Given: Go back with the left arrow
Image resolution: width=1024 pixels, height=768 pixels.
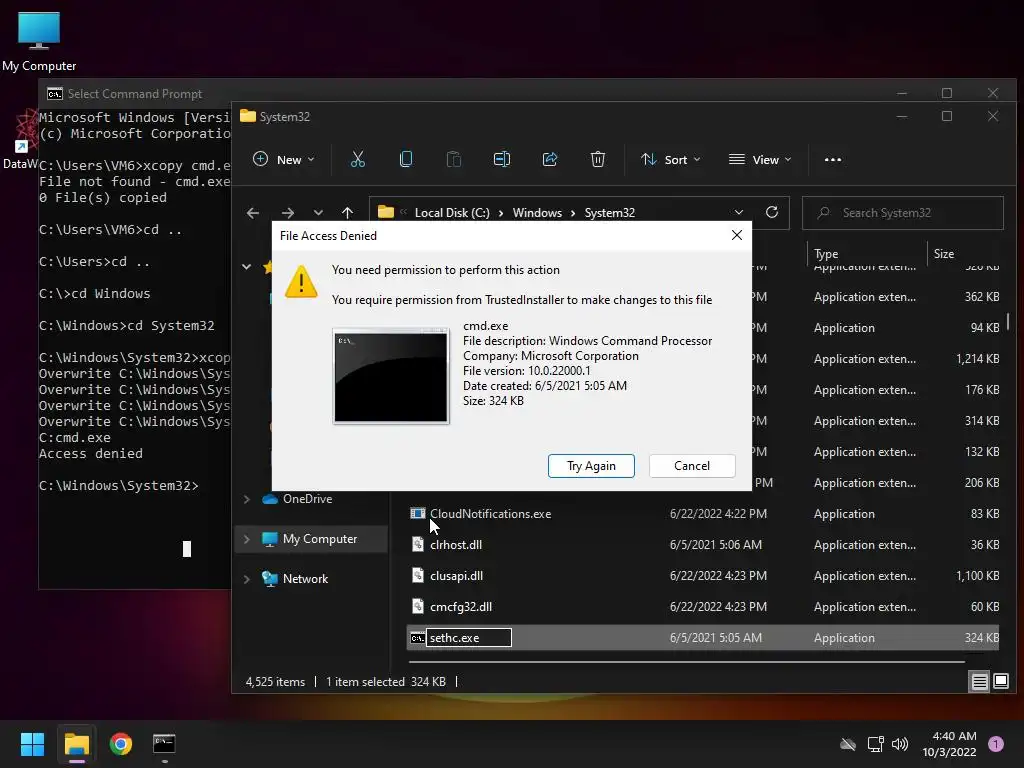Looking at the screenshot, I should point(253,213).
